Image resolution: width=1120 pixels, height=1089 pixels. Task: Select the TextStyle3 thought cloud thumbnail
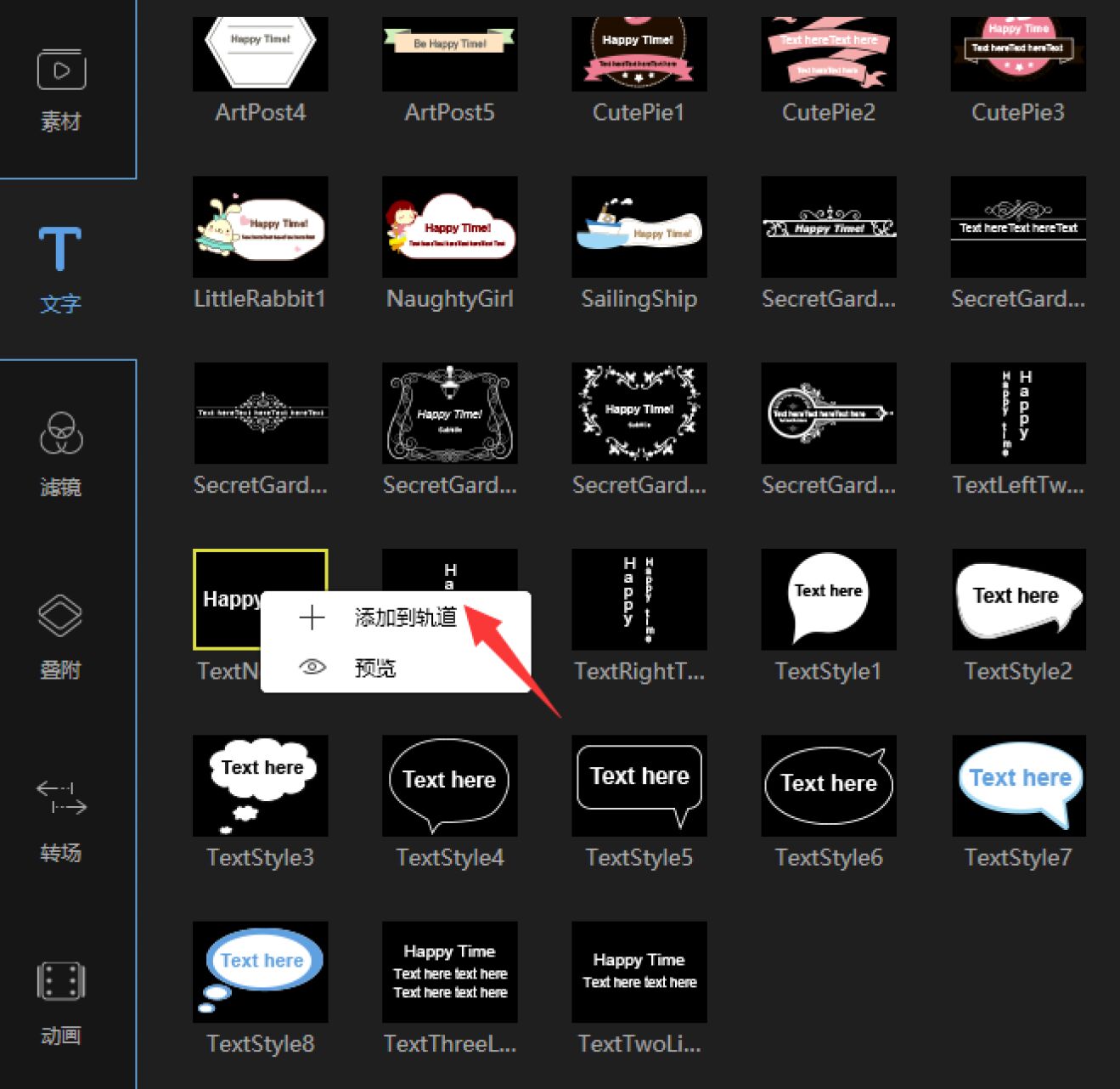coord(261,786)
